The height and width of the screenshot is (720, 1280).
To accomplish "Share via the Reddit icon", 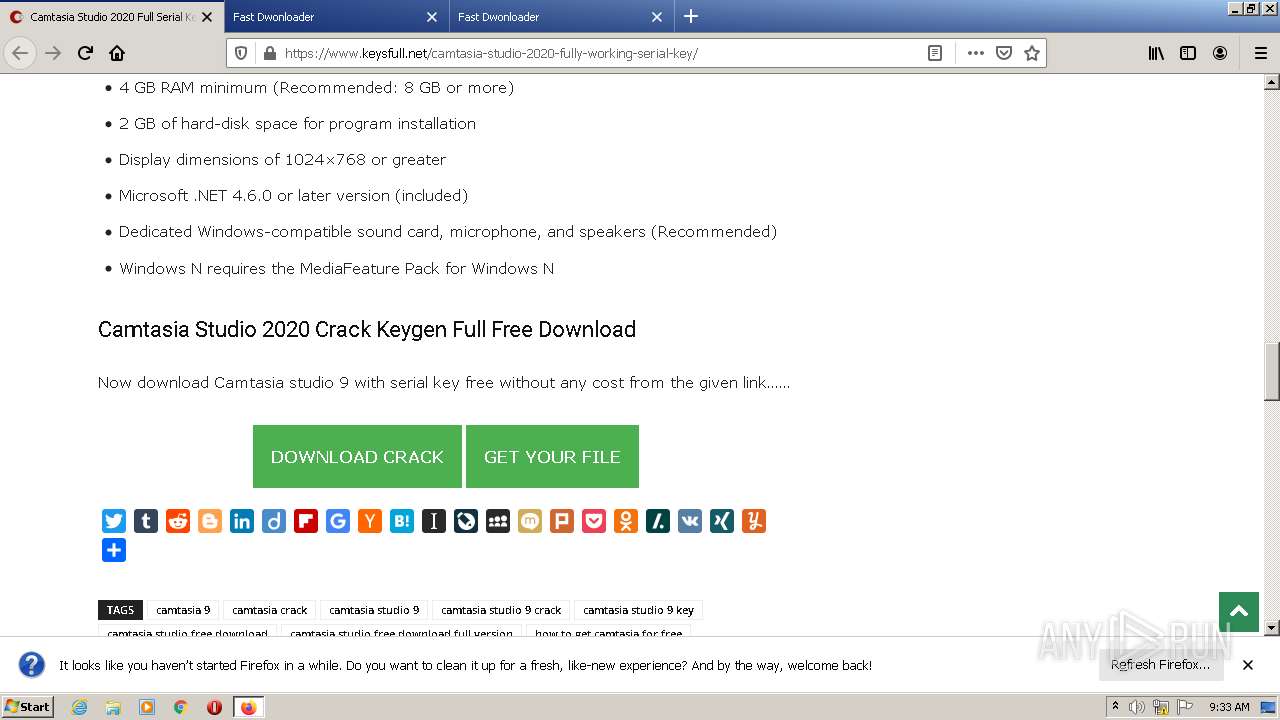I will pos(178,521).
